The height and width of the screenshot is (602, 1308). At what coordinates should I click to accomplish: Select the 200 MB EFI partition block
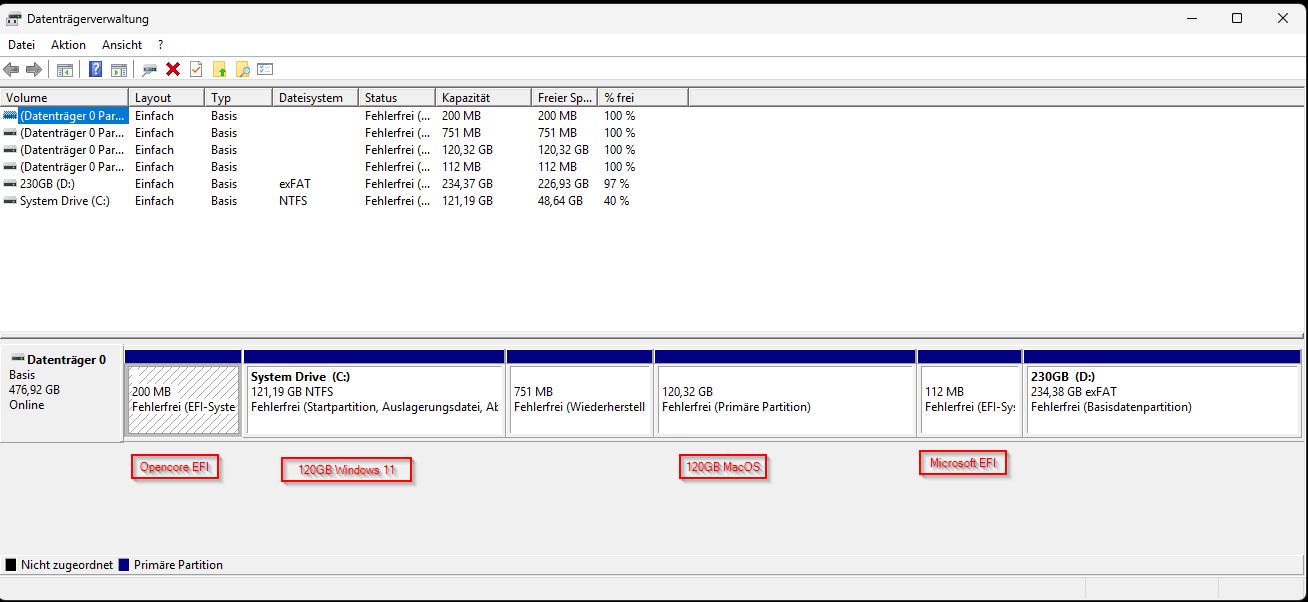(183, 399)
